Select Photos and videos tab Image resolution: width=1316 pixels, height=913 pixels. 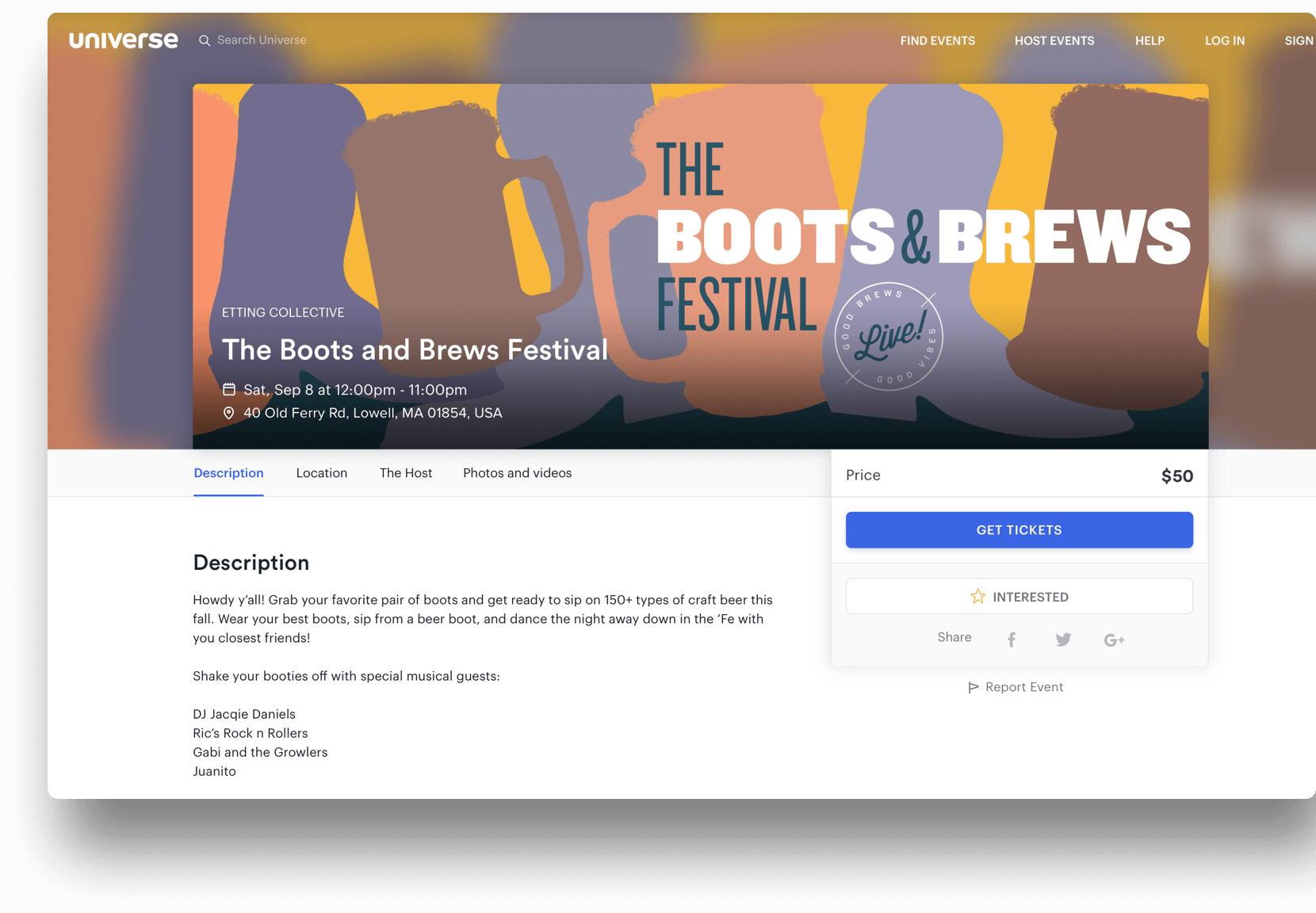tap(517, 473)
